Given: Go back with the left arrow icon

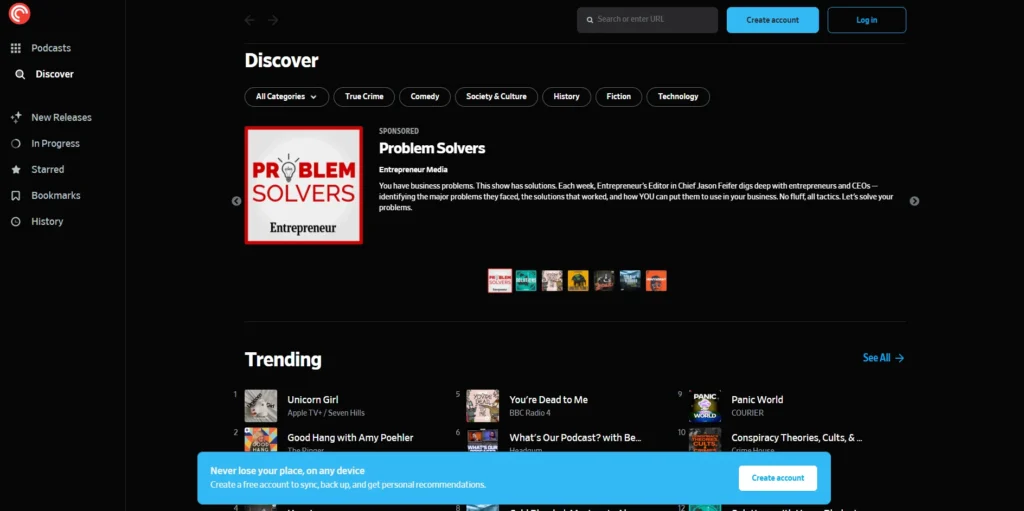Looking at the screenshot, I should [249, 20].
